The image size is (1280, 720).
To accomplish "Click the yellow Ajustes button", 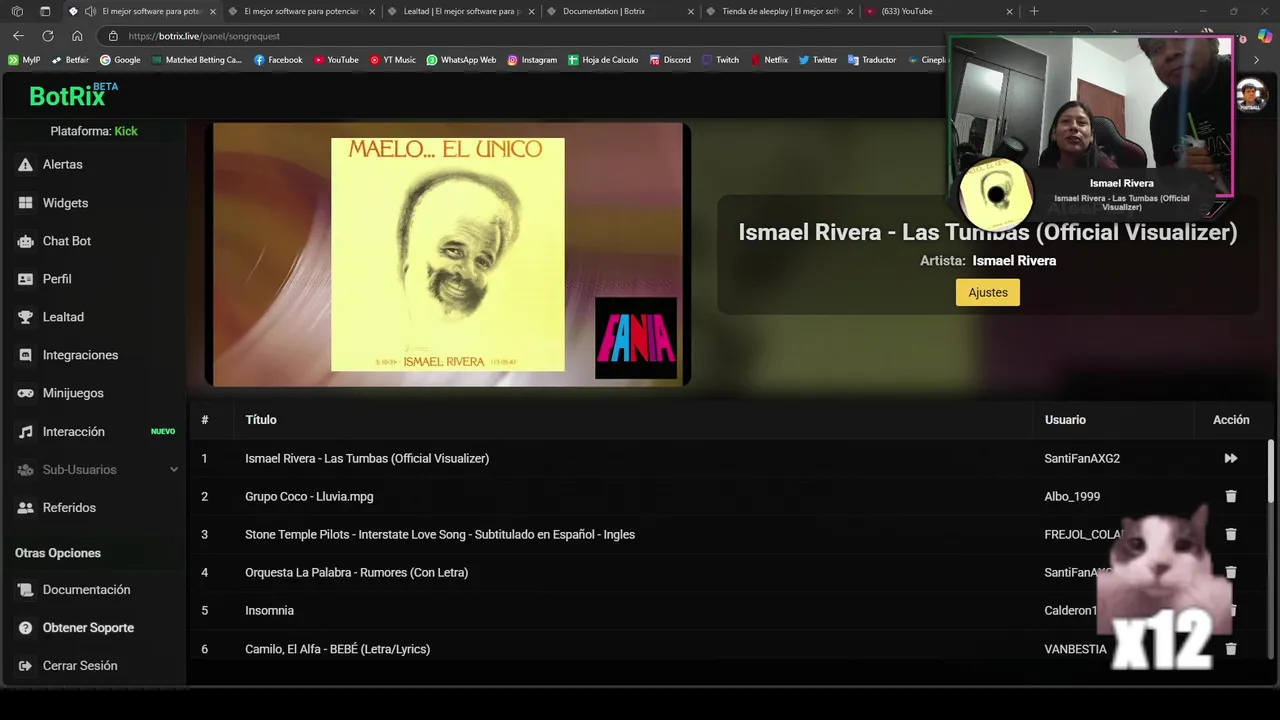I will pyautogui.click(x=988, y=292).
